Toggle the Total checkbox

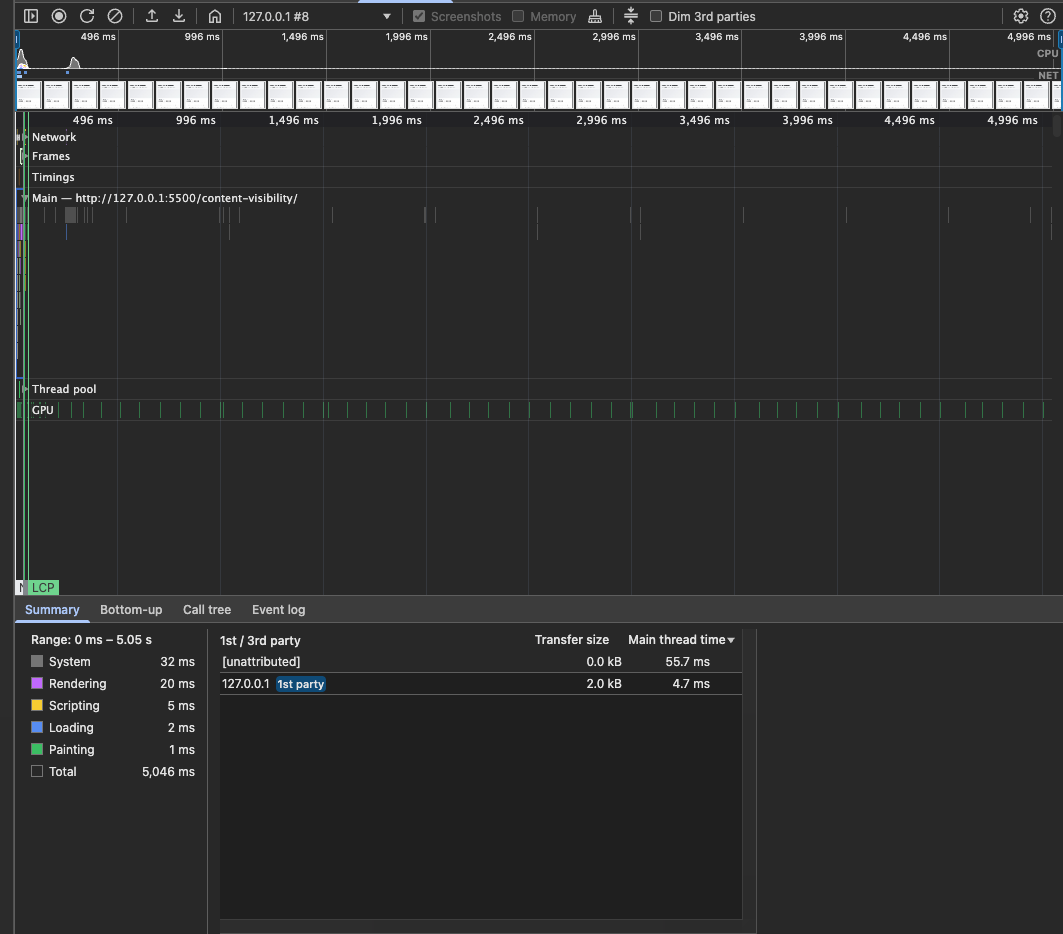37,771
